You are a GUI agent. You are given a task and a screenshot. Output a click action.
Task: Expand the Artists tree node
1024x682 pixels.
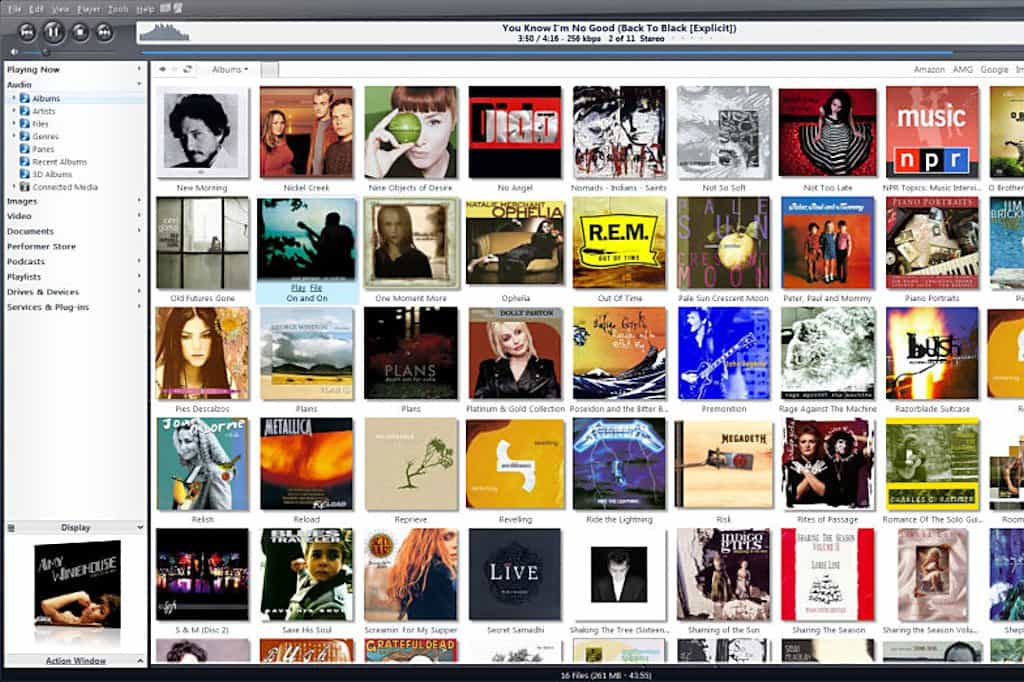14,111
